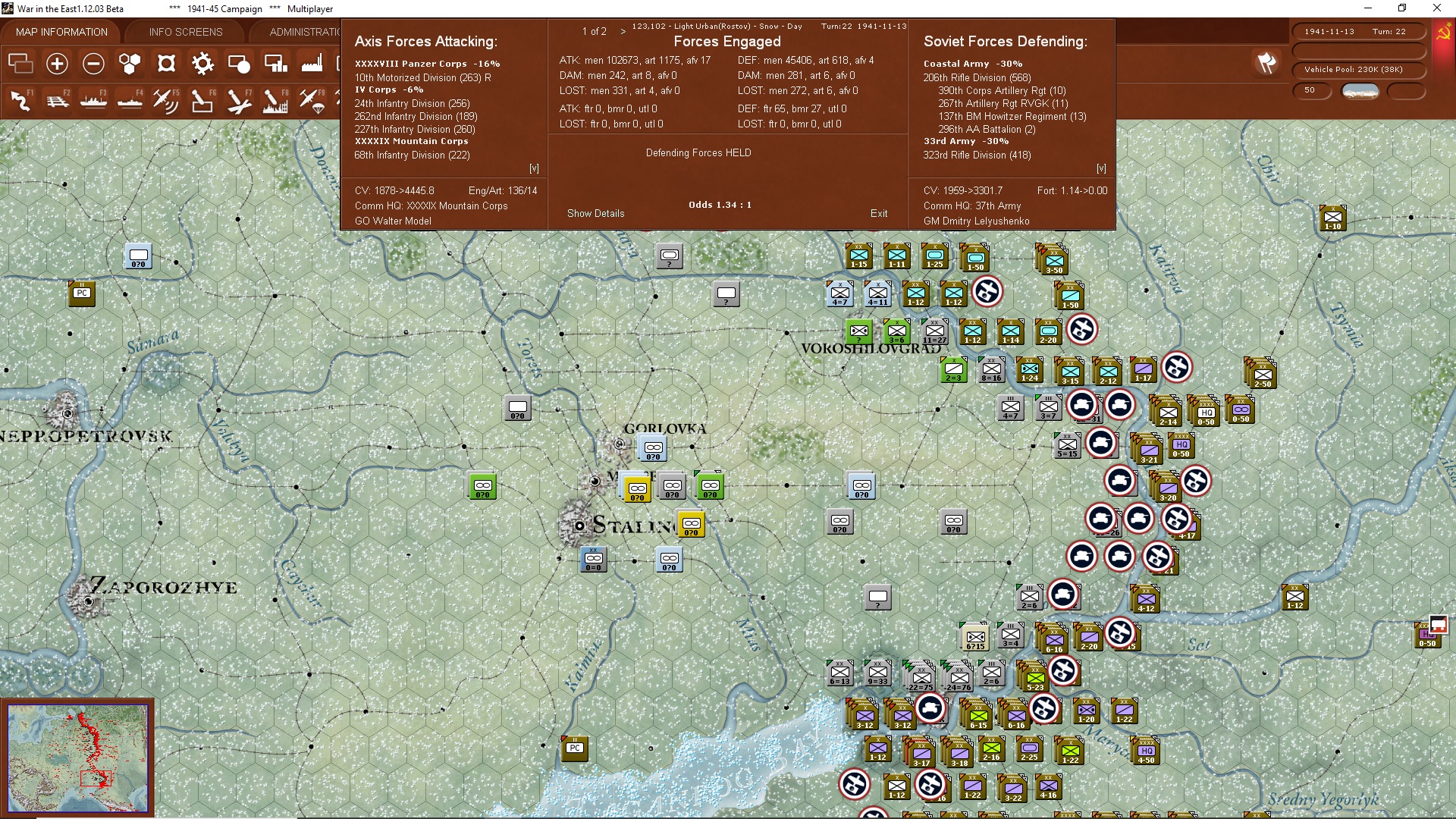Click the factory toolbar icon
Viewport: 1456px width, 819px height.
pyautogui.click(x=312, y=64)
